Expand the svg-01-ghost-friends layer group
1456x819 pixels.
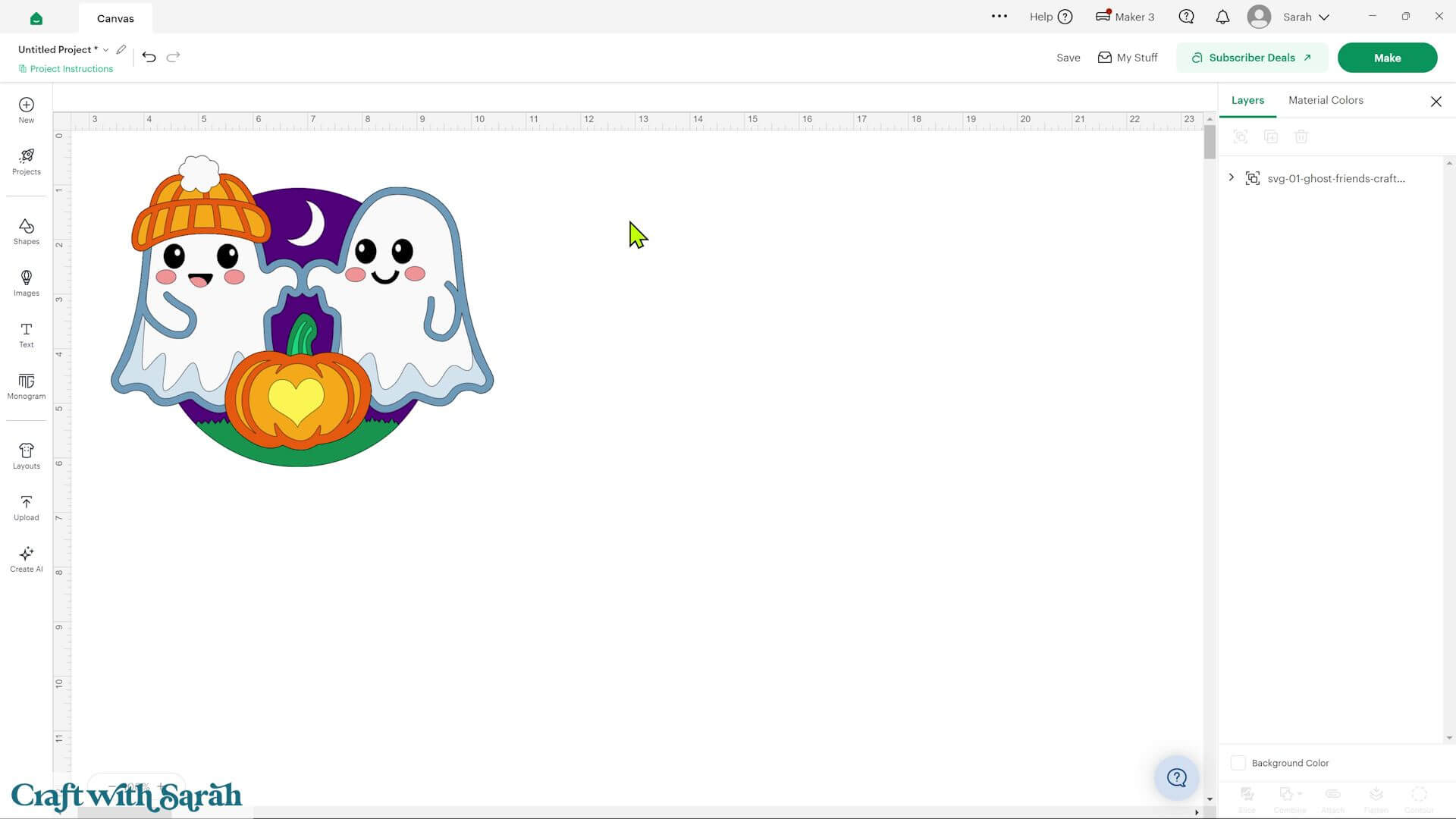pos(1231,177)
